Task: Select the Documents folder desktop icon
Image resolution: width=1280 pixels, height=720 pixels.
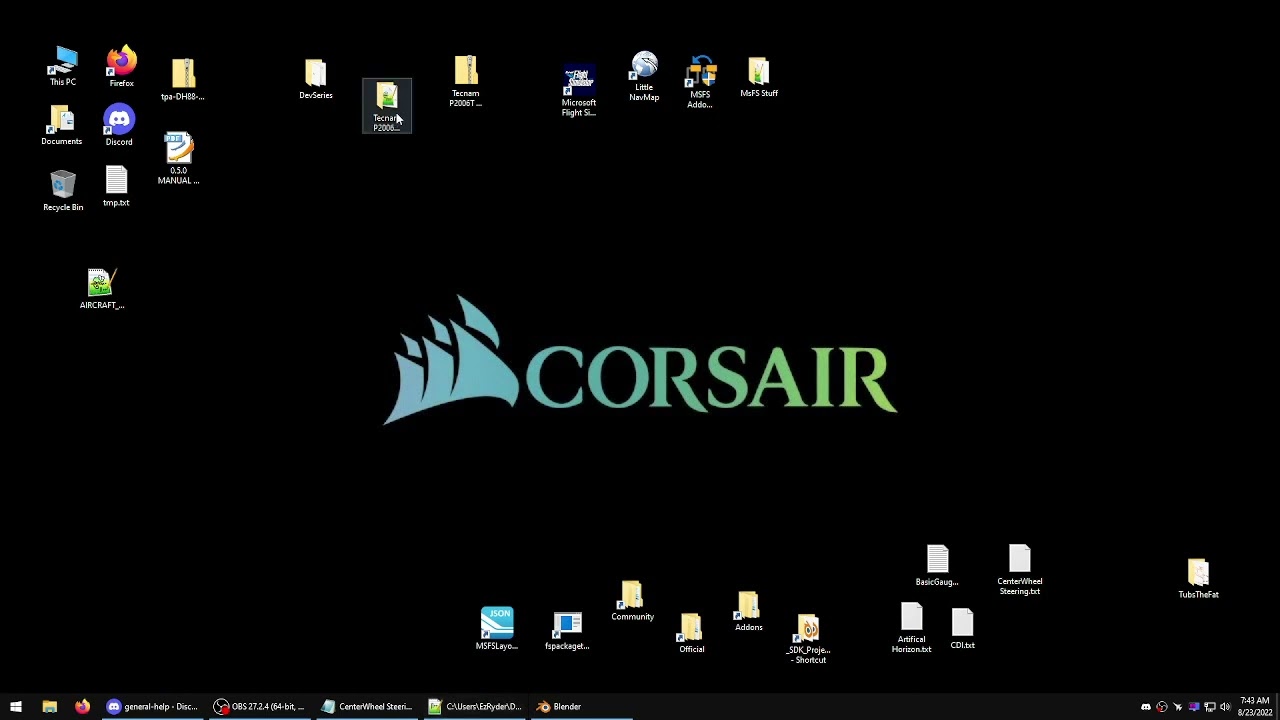Action: coord(61,125)
